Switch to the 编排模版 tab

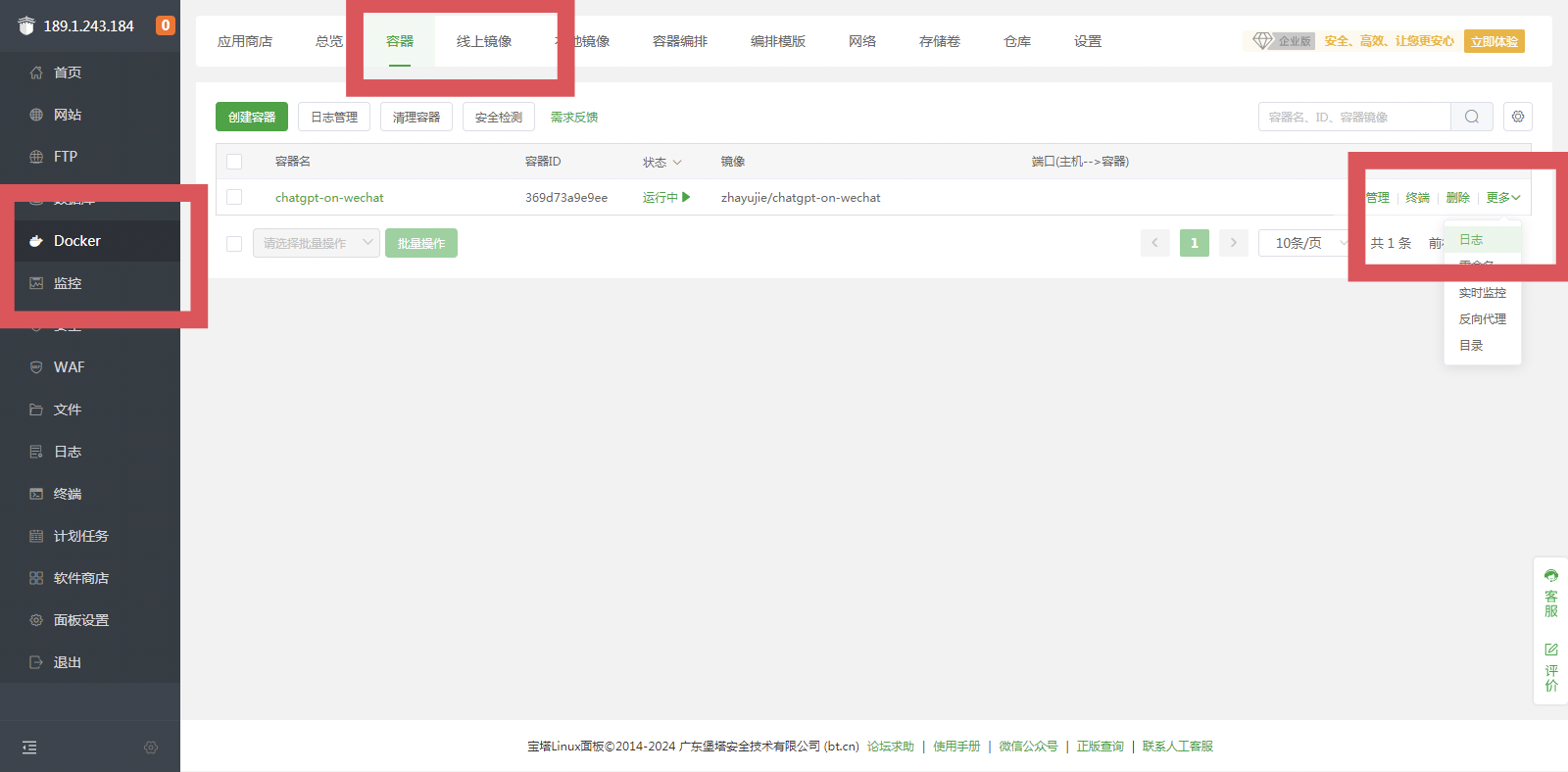pyautogui.click(x=778, y=41)
